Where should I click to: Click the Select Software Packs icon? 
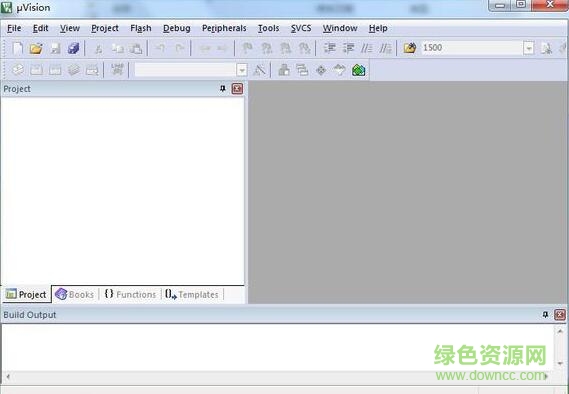point(339,70)
